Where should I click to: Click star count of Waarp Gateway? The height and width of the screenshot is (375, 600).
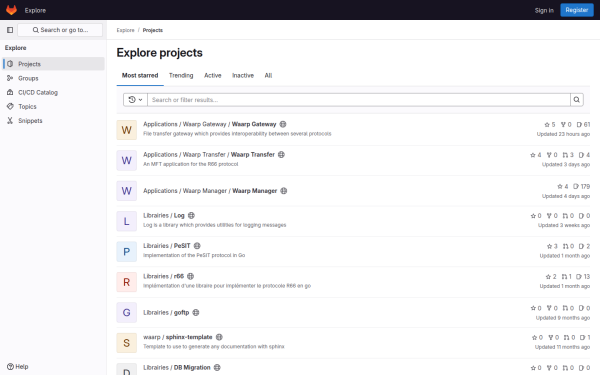point(549,124)
